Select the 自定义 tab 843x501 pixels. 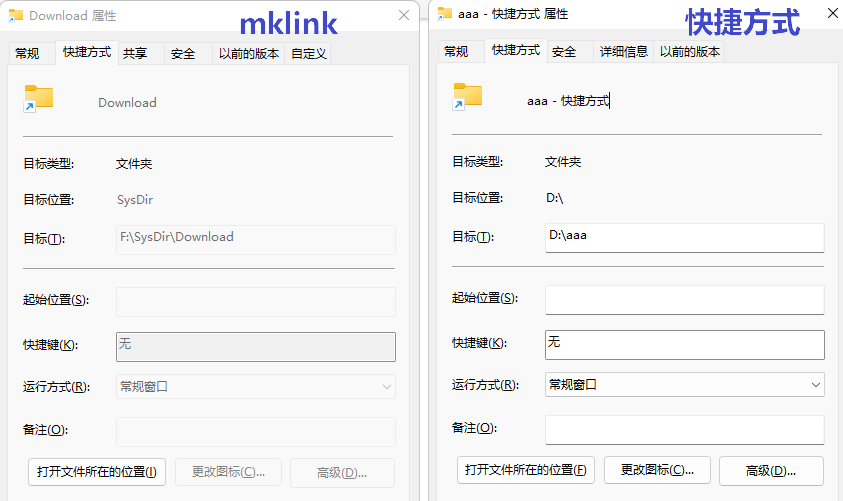click(309, 54)
